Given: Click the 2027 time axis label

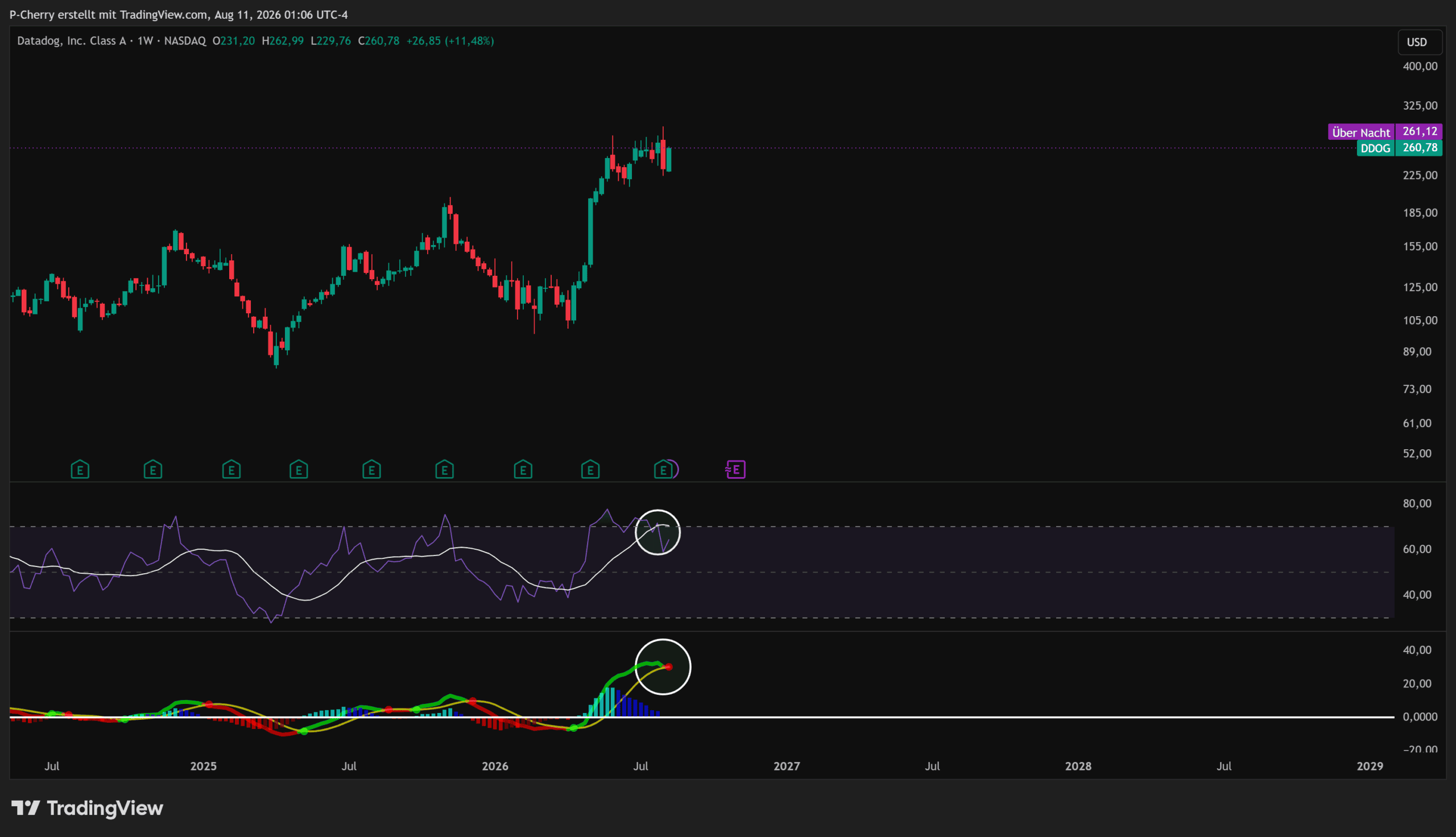Looking at the screenshot, I should [787, 766].
